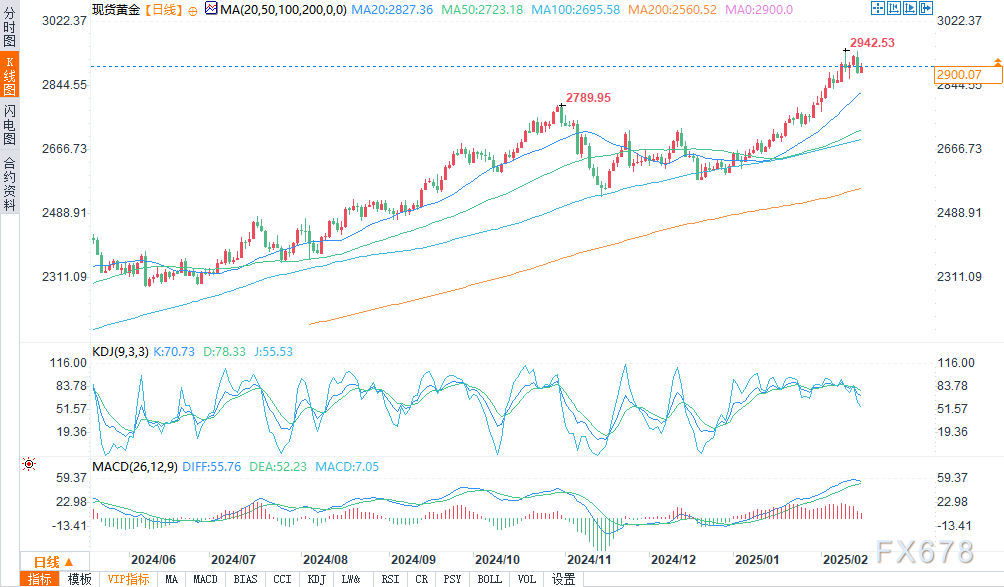
Task: Open the 【日线】 period selector in title
Action: [x=161, y=9]
